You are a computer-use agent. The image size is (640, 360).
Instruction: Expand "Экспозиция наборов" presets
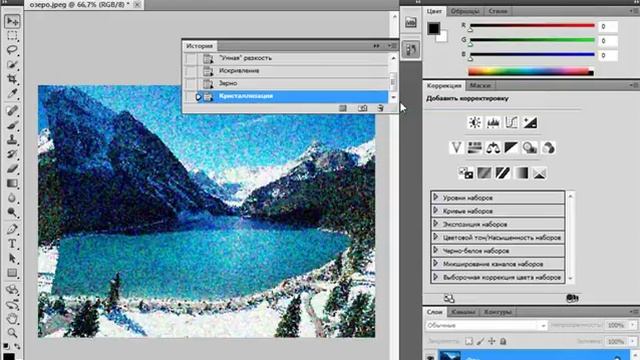click(436, 224)
